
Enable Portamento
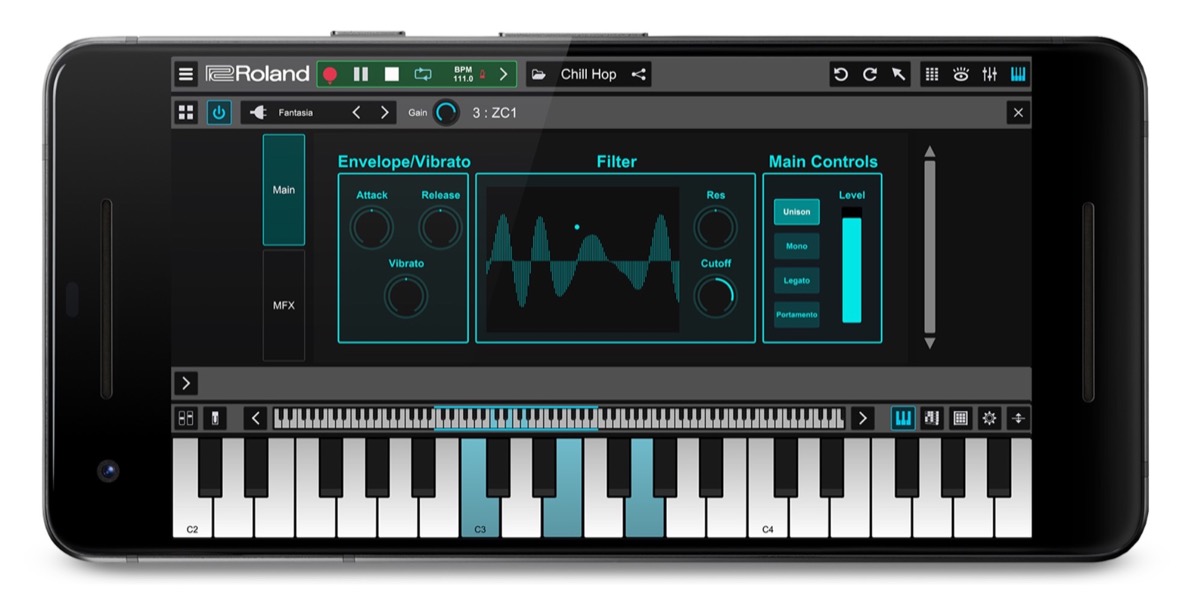point(796,314)
